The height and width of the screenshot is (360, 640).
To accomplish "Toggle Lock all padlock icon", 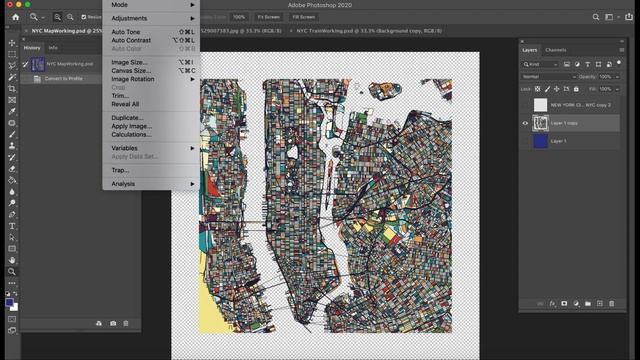I will pyautogui.click(x=576, y=89).
